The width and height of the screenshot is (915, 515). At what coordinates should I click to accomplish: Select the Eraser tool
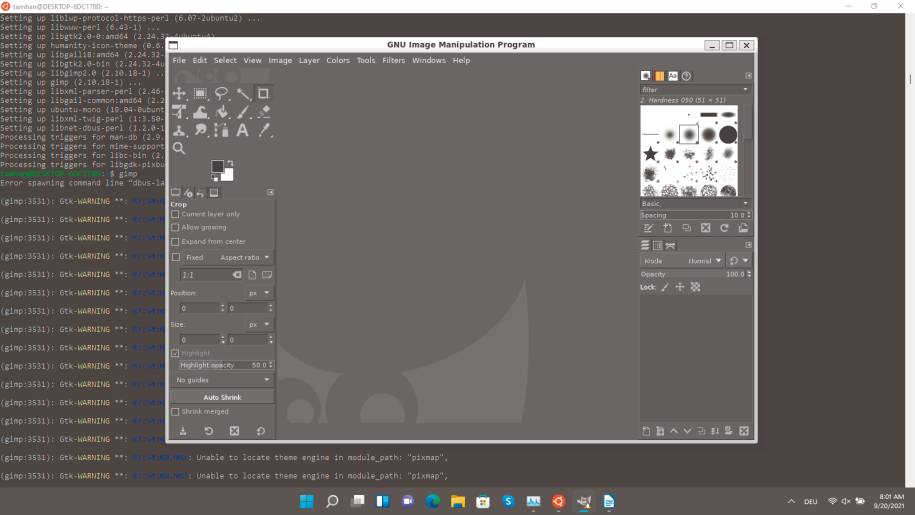pos(264,112)
